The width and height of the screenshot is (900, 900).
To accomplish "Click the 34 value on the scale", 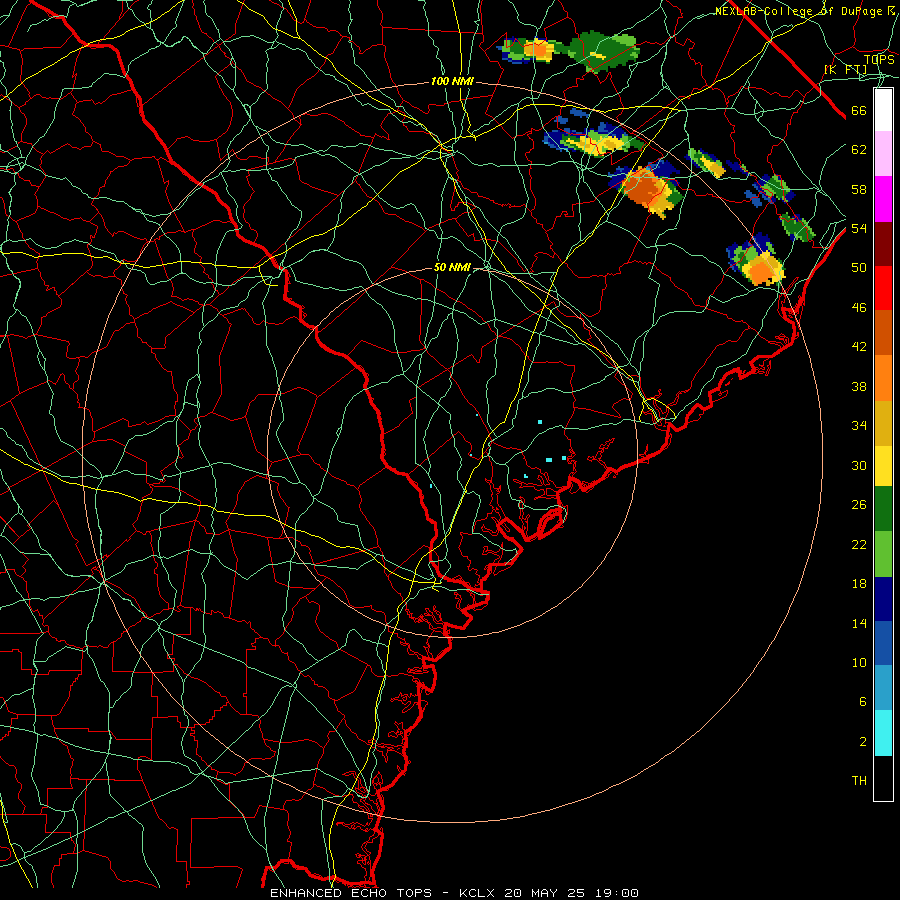I will [x=859, y=426].
